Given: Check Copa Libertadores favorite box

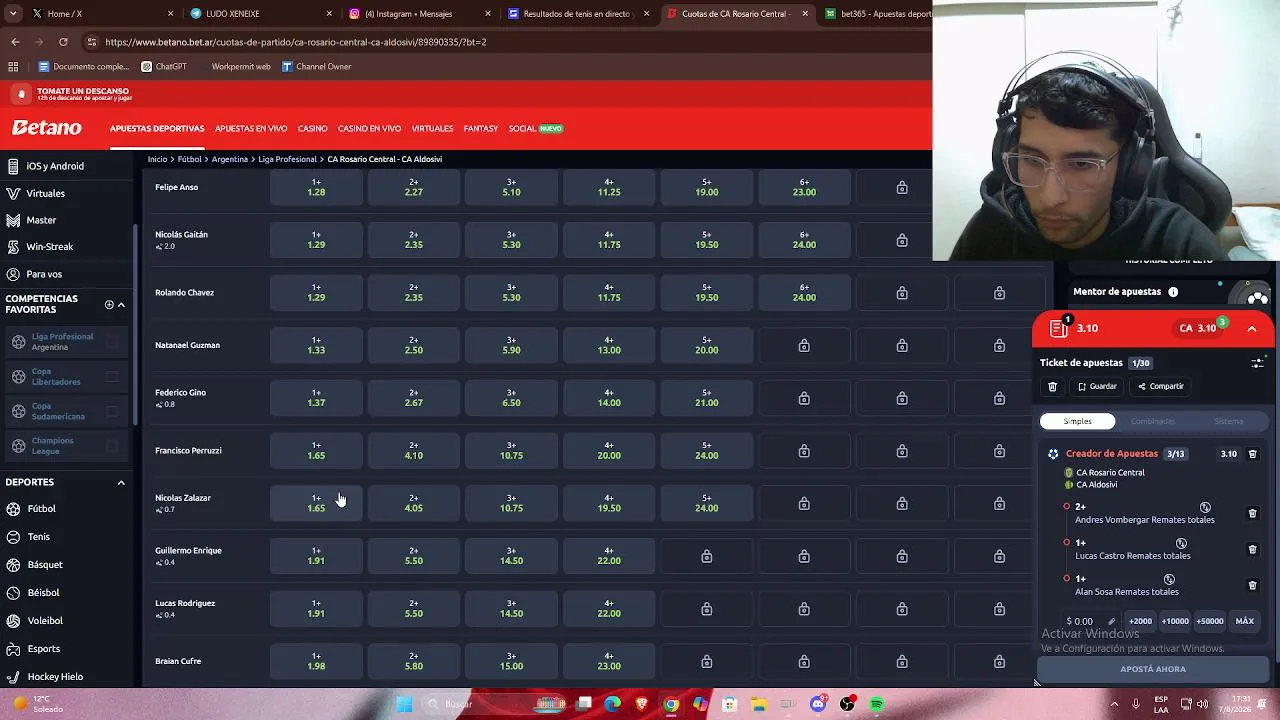Looking at the screenshot, I should tap(112, 377).
